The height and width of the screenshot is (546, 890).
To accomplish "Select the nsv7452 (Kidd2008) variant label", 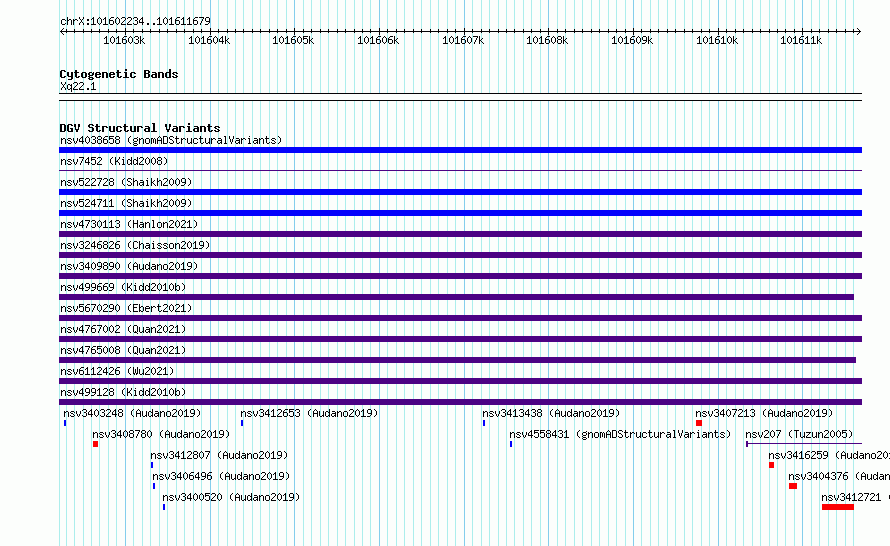I will point(114,161).
